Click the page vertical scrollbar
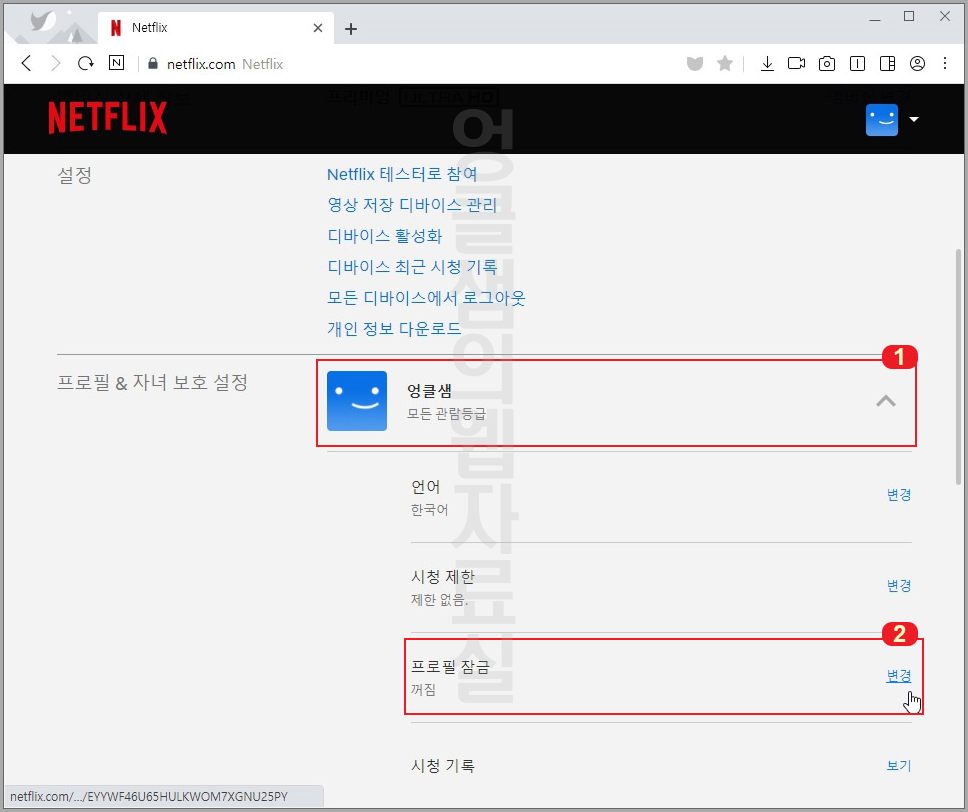Image resolution: width=968 pixels, height=812 pixels. point(958,367)
